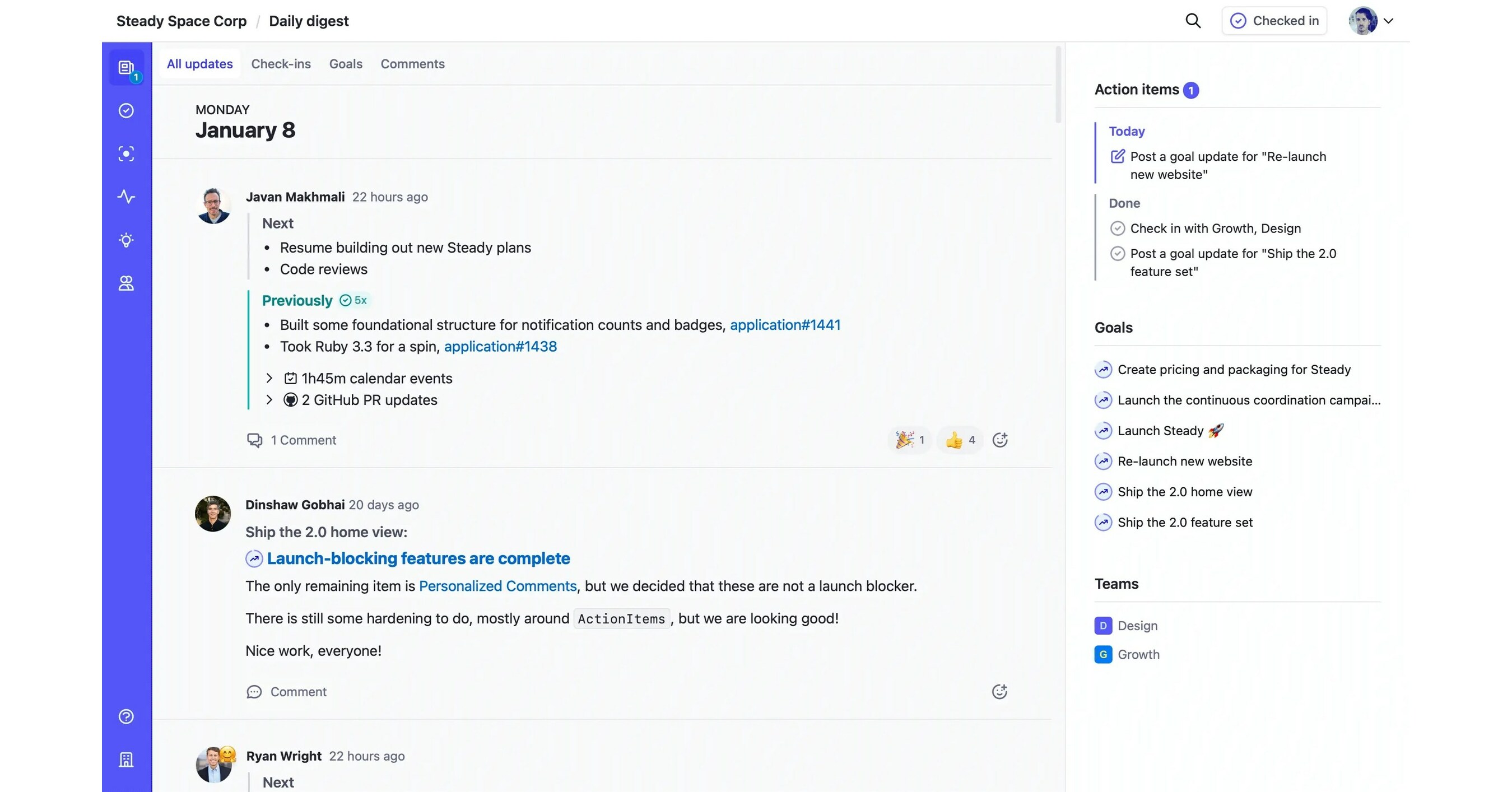The width and height of the screenshot is (1512, 792).
Task: Open the Goals focus icon in sidebar
Action: [126, 153]
